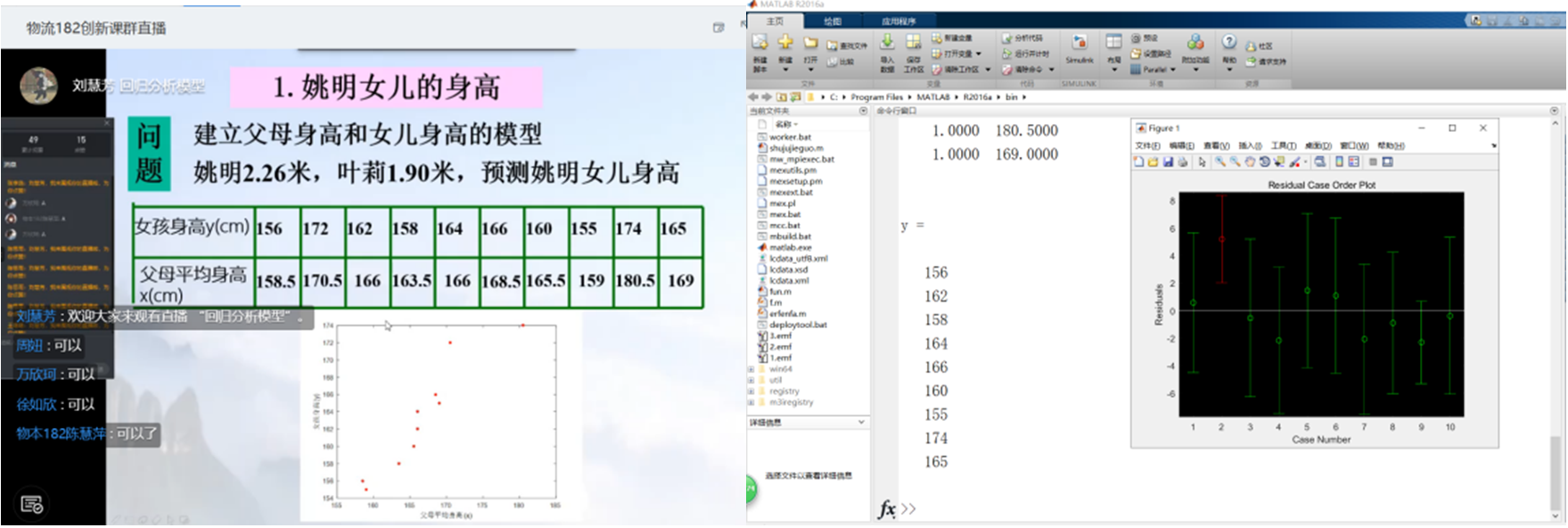This screenshot has width=1568, height=528.
Task: Expand the win64 folder in file browser
Action: point(751,369)
